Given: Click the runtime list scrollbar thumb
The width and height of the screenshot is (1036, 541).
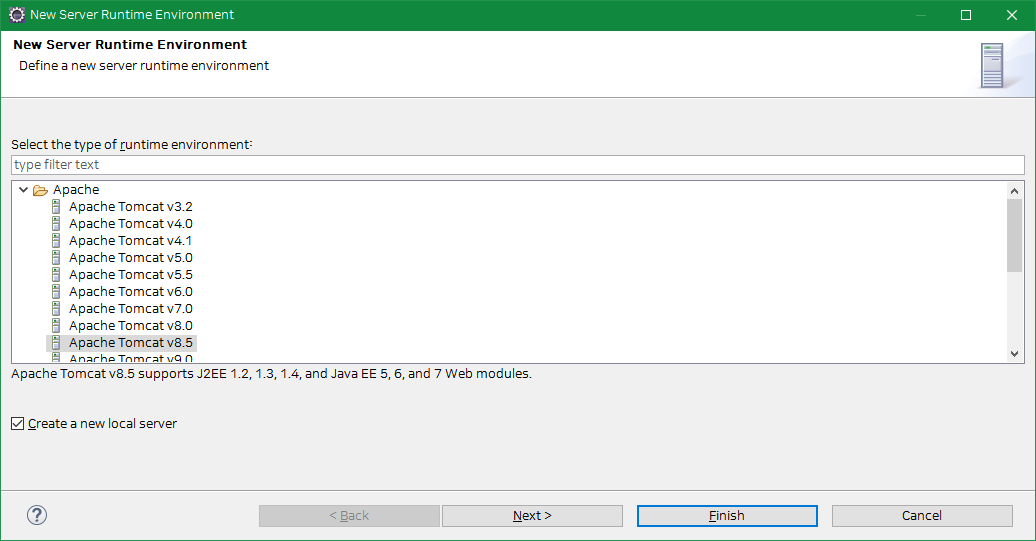Looking at the screenshot, I should click(x=1014, y=235).
